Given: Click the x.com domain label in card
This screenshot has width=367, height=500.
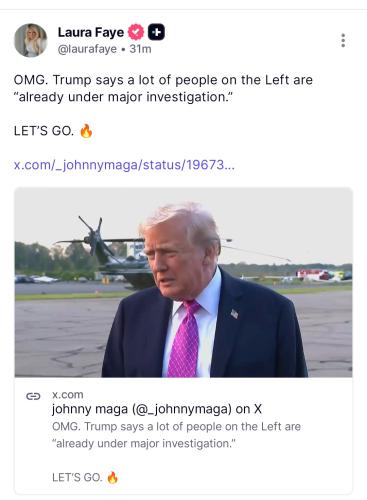Looking at the screenshot, I should click(x=68, y=395).
